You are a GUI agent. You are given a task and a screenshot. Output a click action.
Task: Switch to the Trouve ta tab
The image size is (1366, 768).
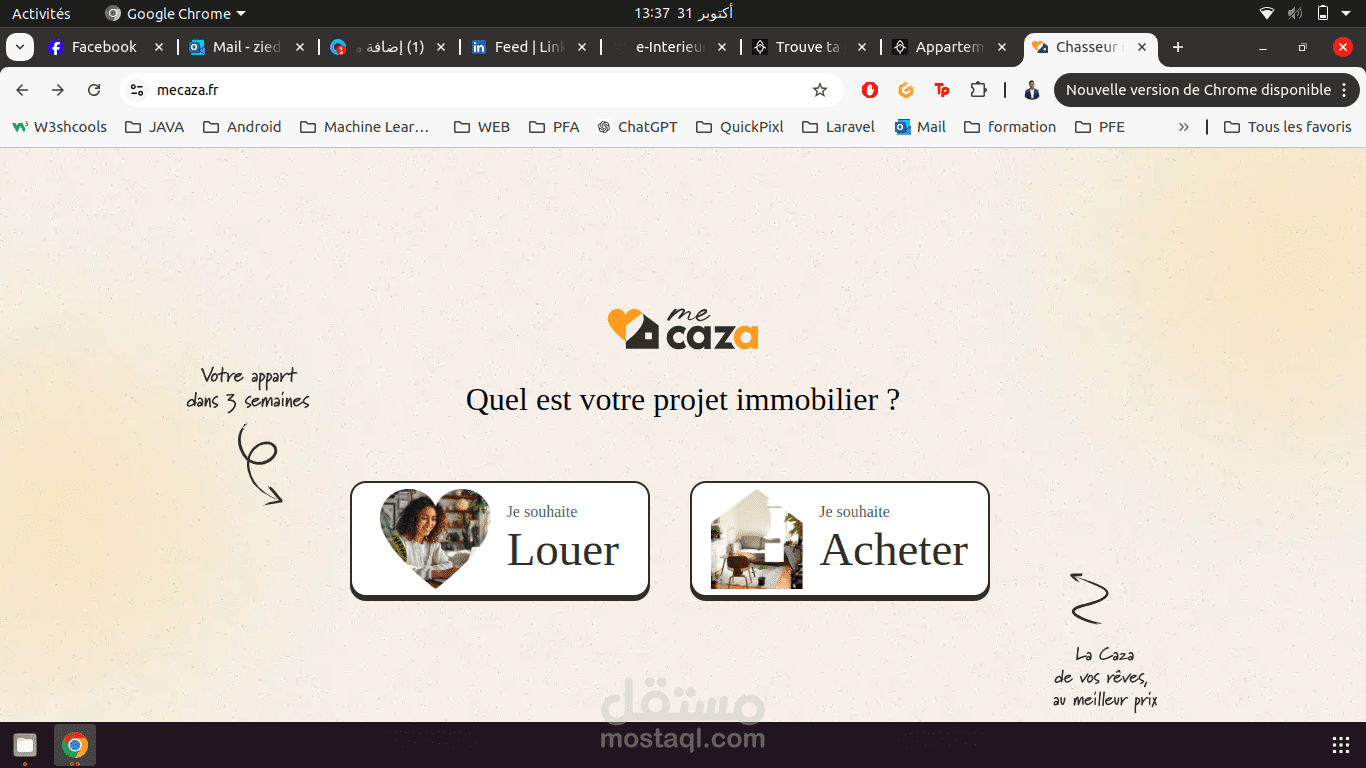809,47
